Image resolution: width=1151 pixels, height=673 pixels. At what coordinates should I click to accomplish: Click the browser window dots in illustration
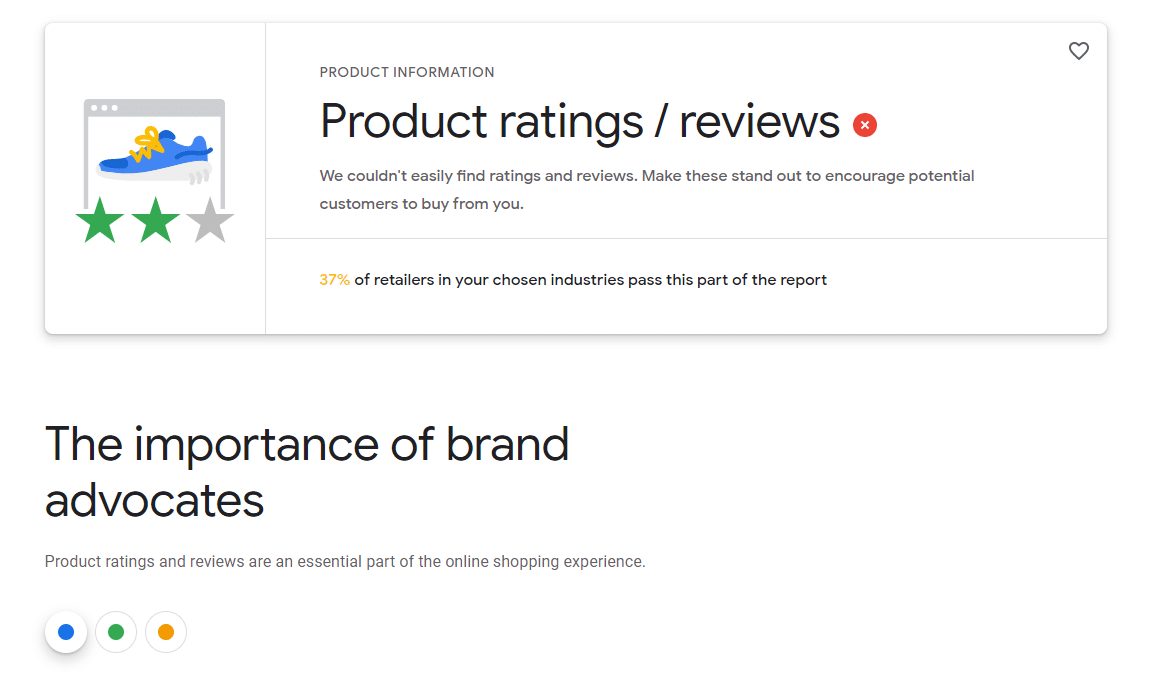click(x=104, y=107)
